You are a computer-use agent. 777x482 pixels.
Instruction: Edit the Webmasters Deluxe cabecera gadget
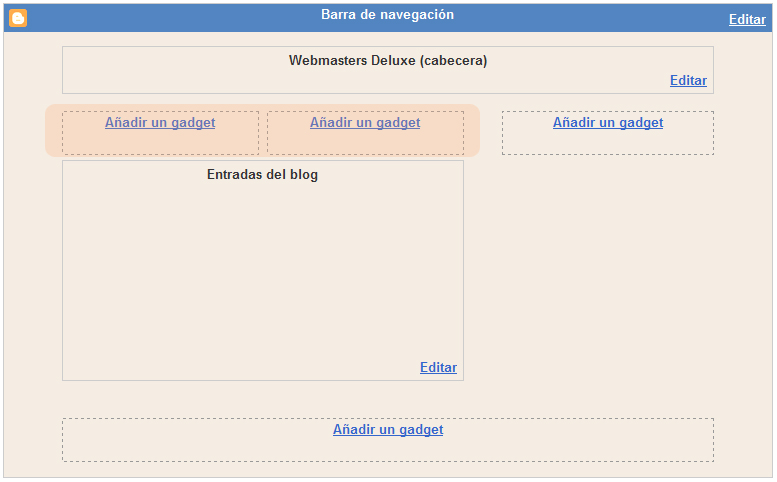[688, 80]
